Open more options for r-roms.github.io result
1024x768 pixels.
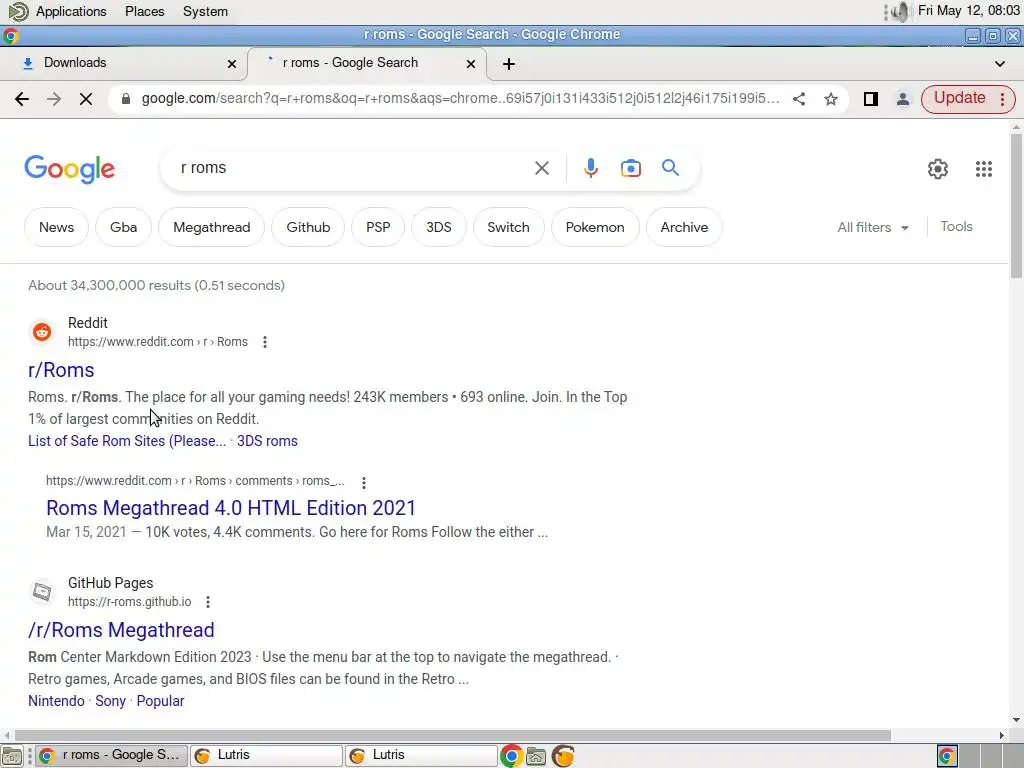tap(208, 601)
